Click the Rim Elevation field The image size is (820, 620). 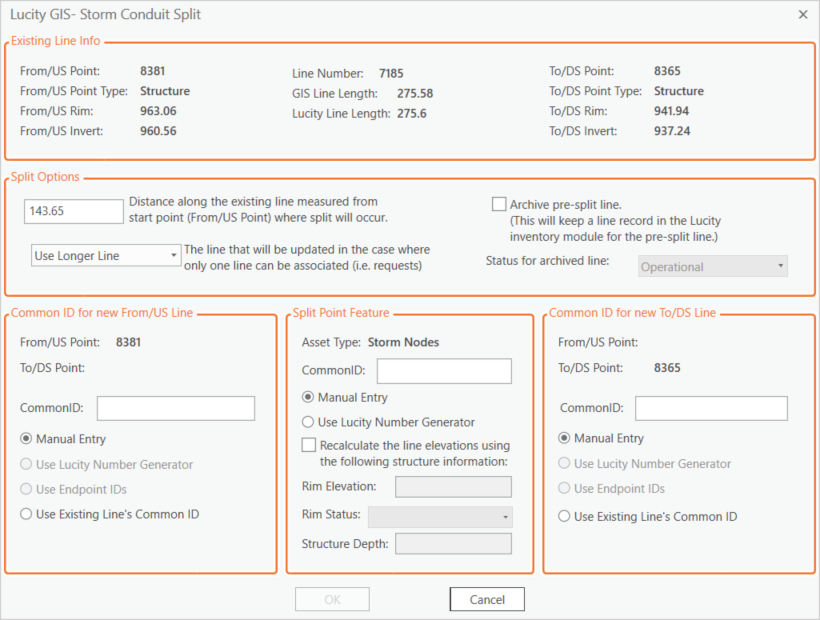pyautogui.click(x=453, y=487)
